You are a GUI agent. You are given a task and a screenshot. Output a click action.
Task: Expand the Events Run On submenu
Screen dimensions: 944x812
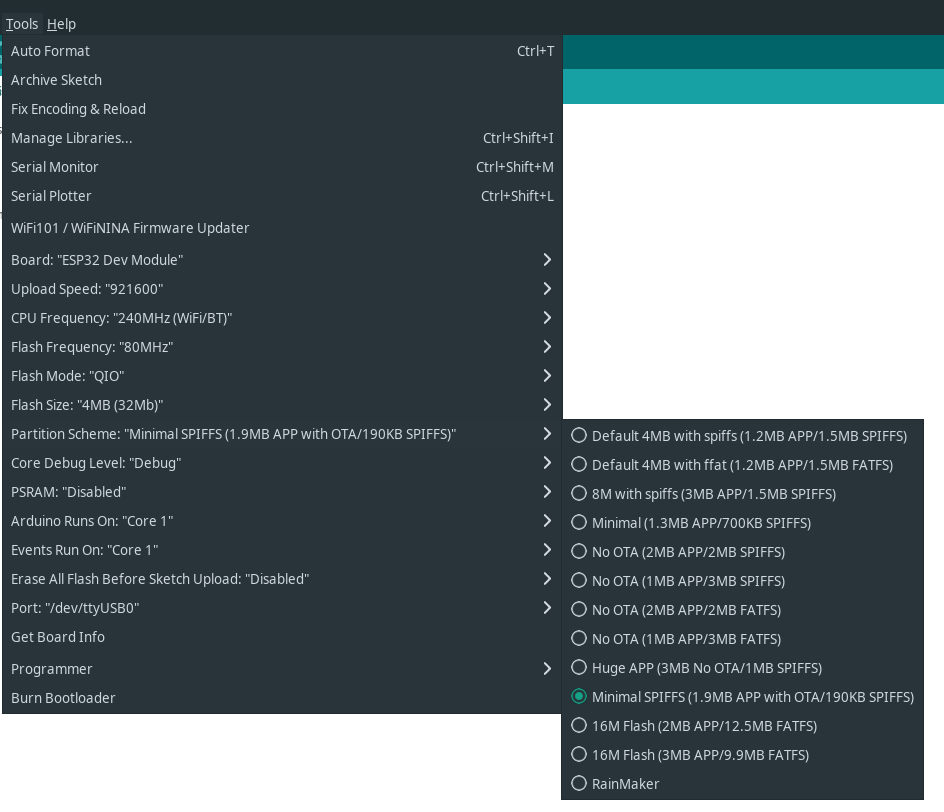(x=282, y=550)
